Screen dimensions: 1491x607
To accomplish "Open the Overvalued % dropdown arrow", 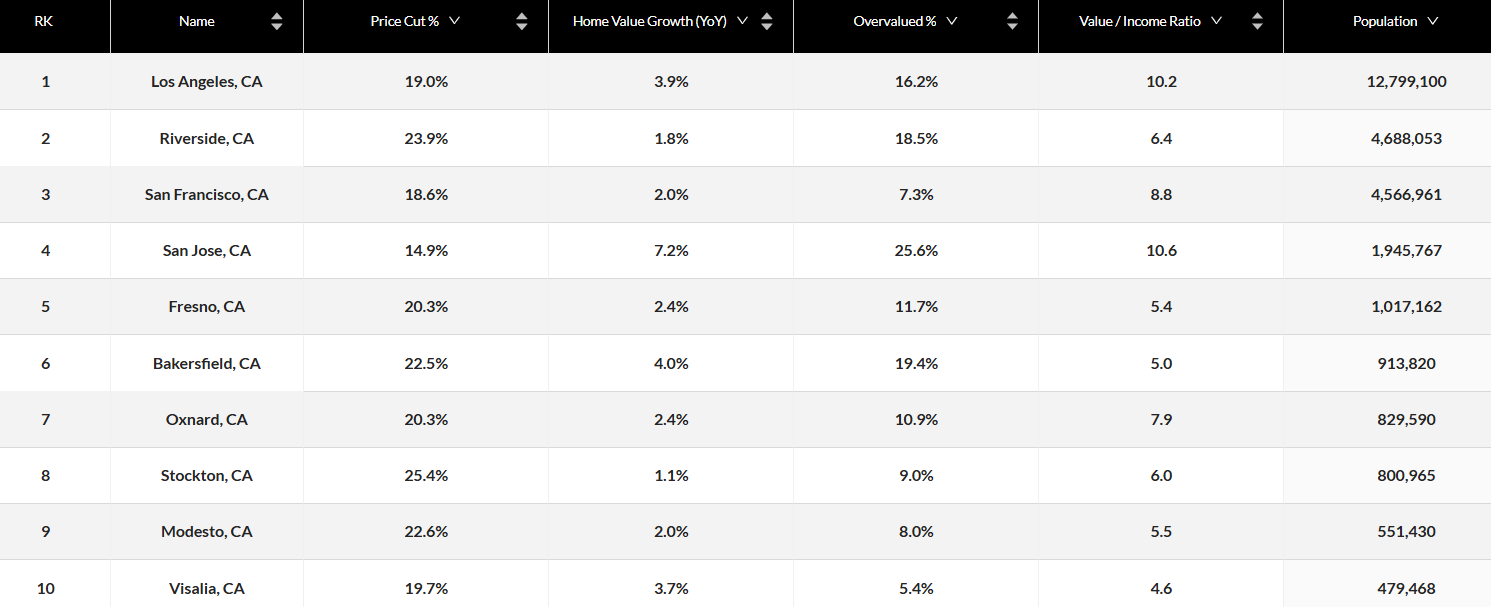I will [x=951, y=19].
